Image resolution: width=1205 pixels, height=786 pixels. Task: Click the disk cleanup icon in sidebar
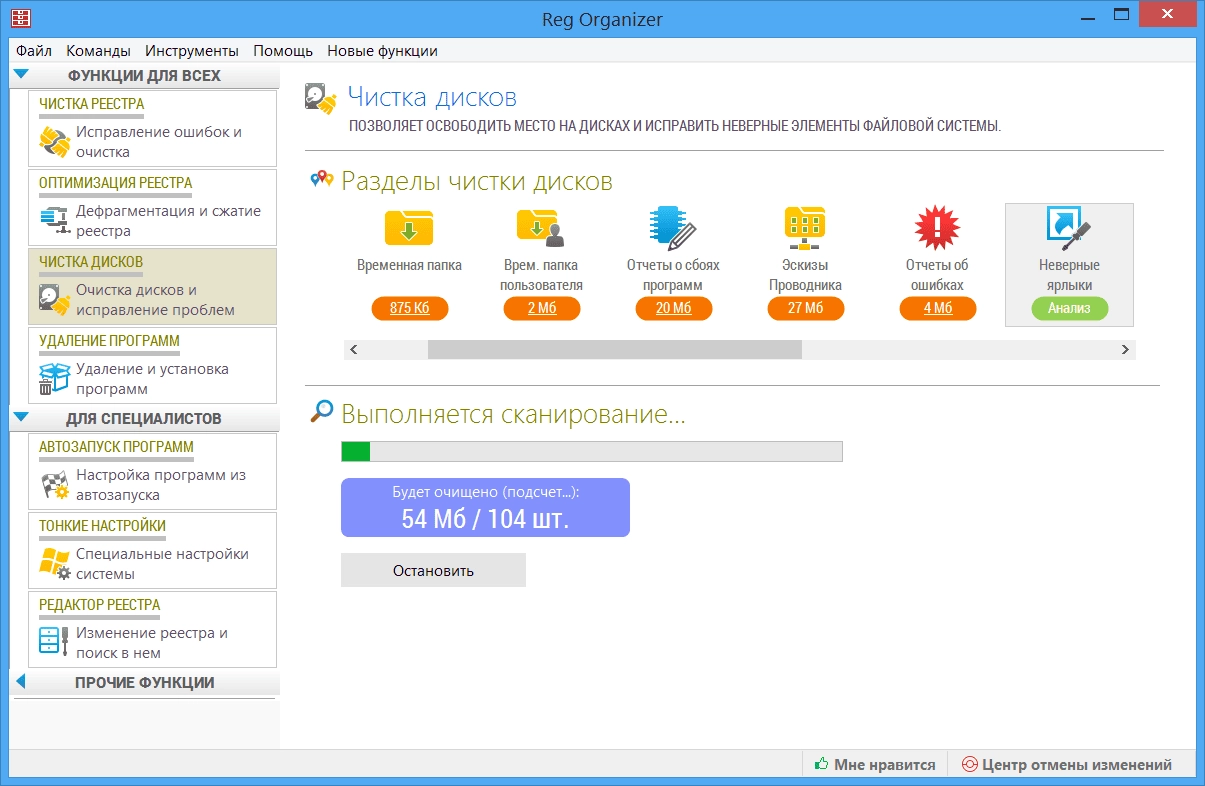[54, 299]
